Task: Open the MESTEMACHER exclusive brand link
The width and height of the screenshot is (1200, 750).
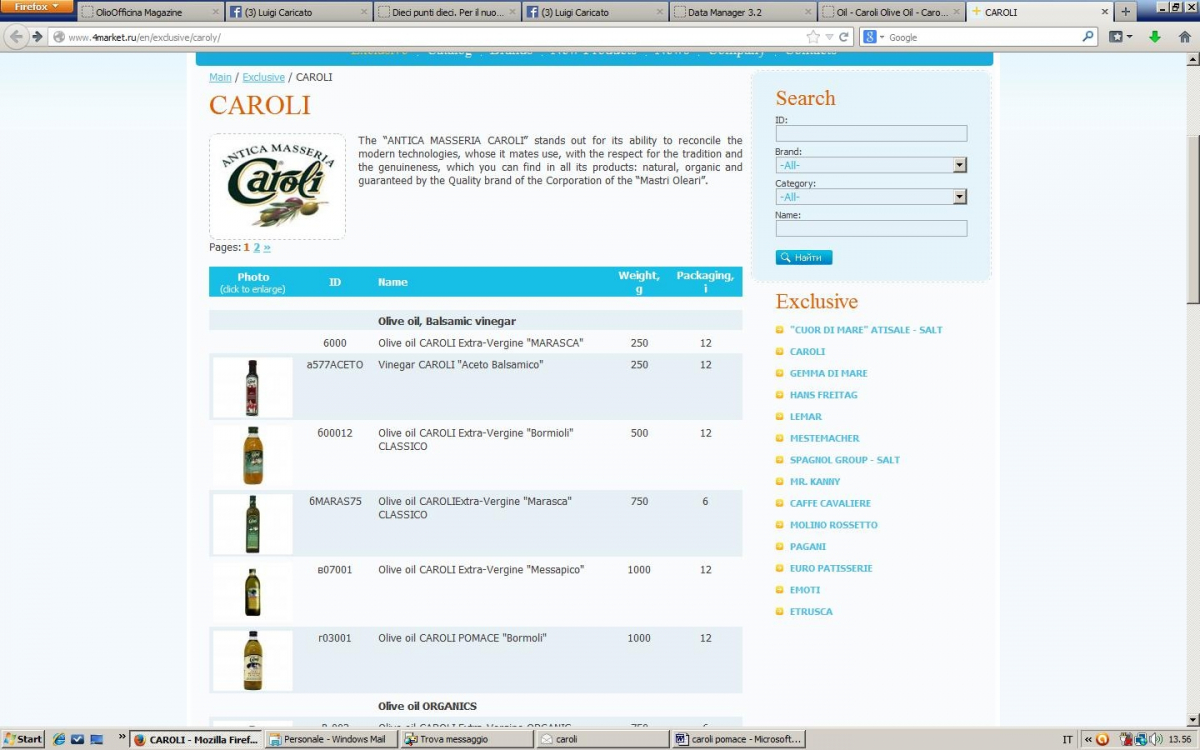Action: click(824, 438)
